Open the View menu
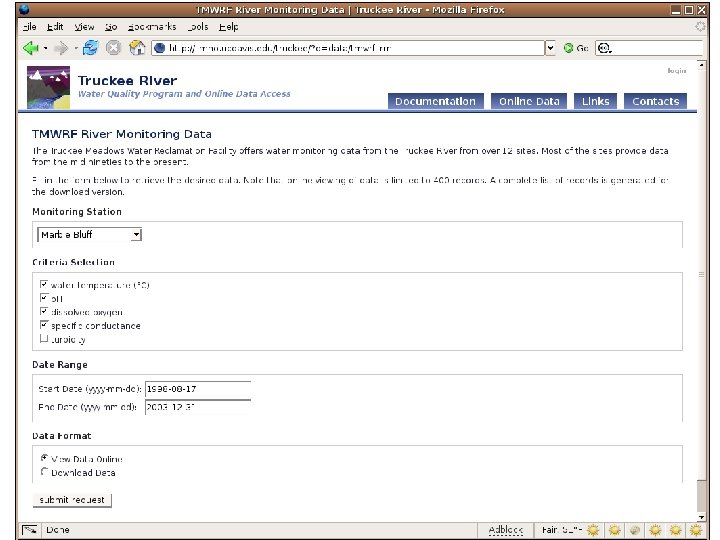The image size is (720, 540). point(84,27)
